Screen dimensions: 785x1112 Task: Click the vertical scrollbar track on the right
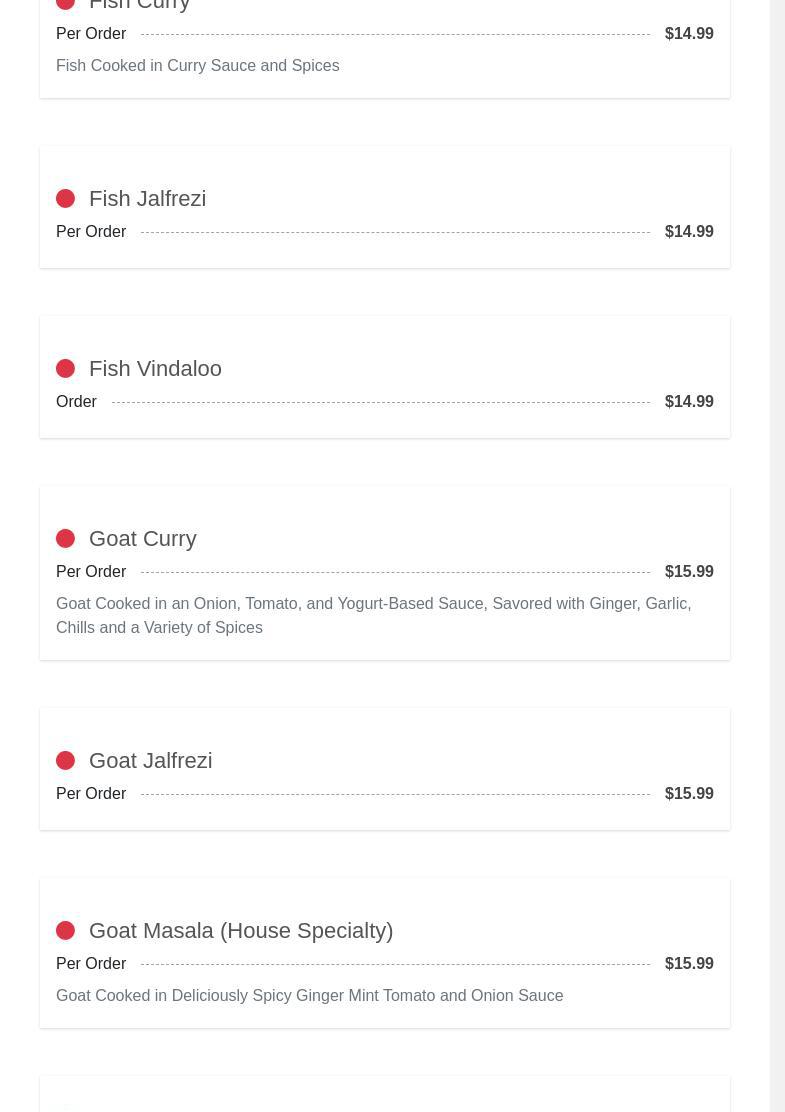tap(777, 556)
